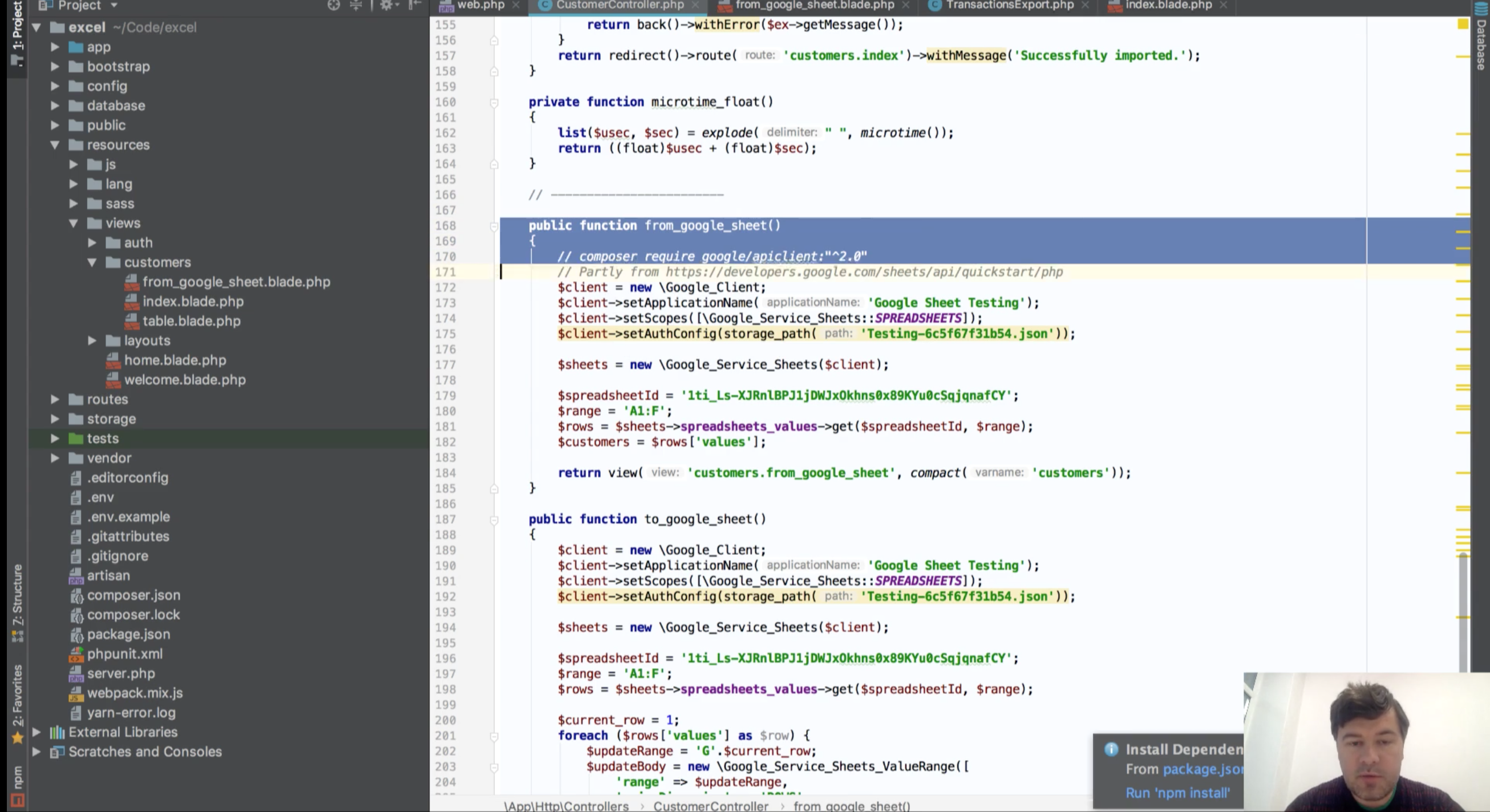
Task: Click the editor vertical scrollbar thumb
Action: (1463, 612)
